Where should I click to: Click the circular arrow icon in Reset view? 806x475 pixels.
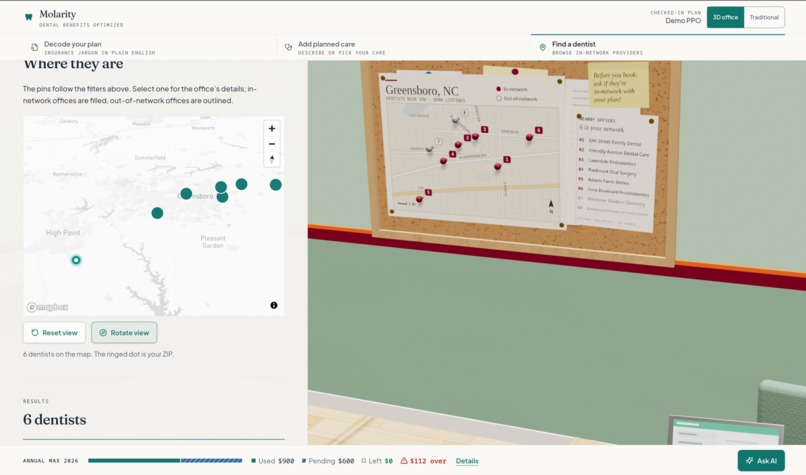coord(35,333)
